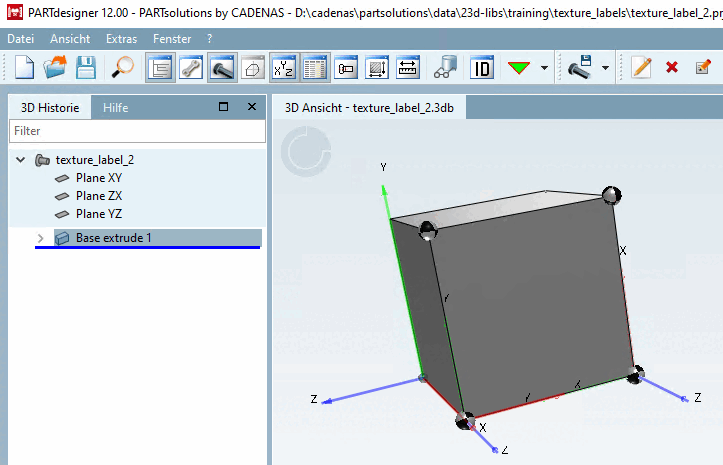
Task: Open the Extras menu
Action: tap(121, 39)
